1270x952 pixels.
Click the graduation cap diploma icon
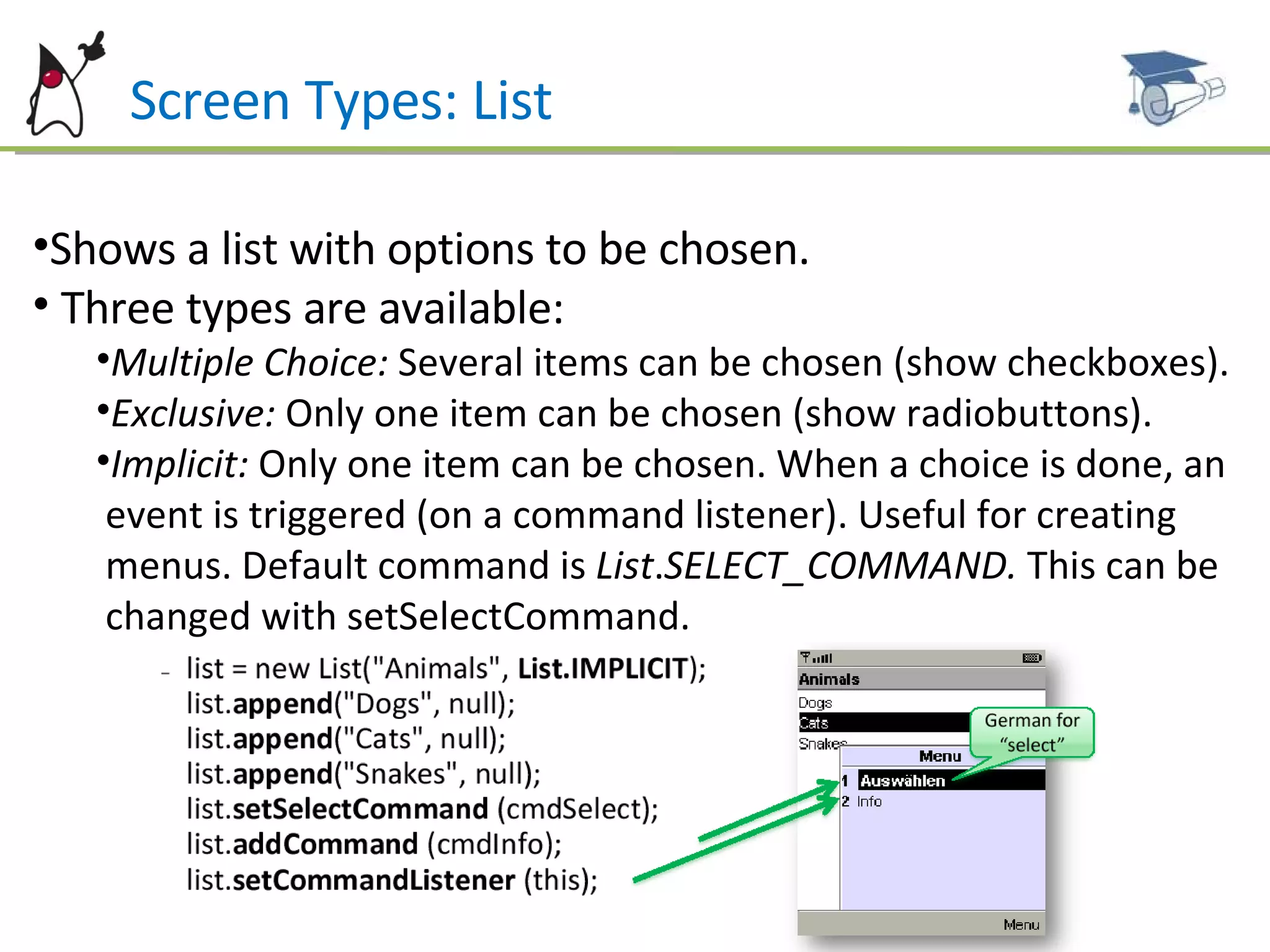1173,88
